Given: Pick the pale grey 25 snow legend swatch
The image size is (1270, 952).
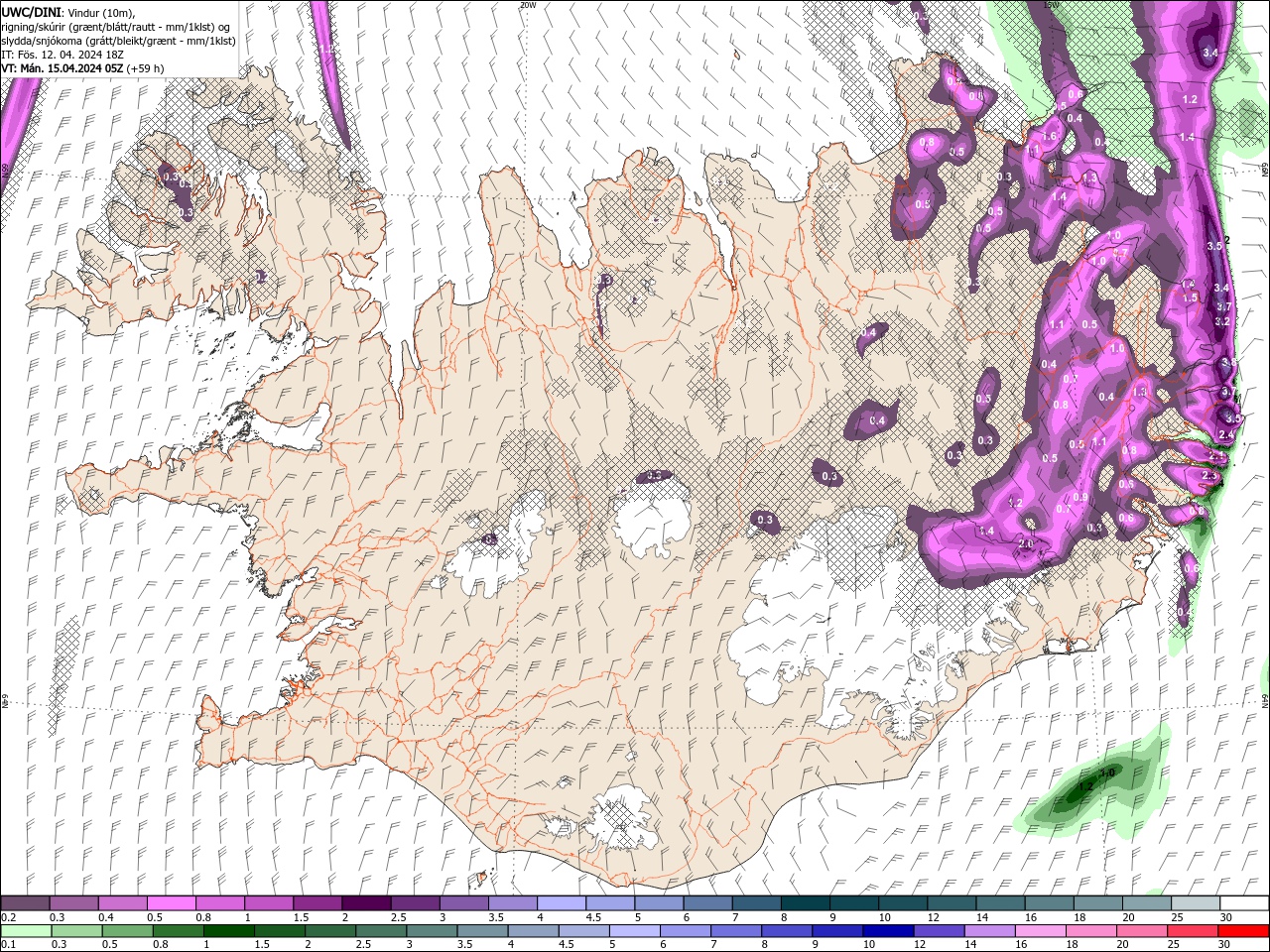Looking at the screenshot, I should click(1196, 903).
